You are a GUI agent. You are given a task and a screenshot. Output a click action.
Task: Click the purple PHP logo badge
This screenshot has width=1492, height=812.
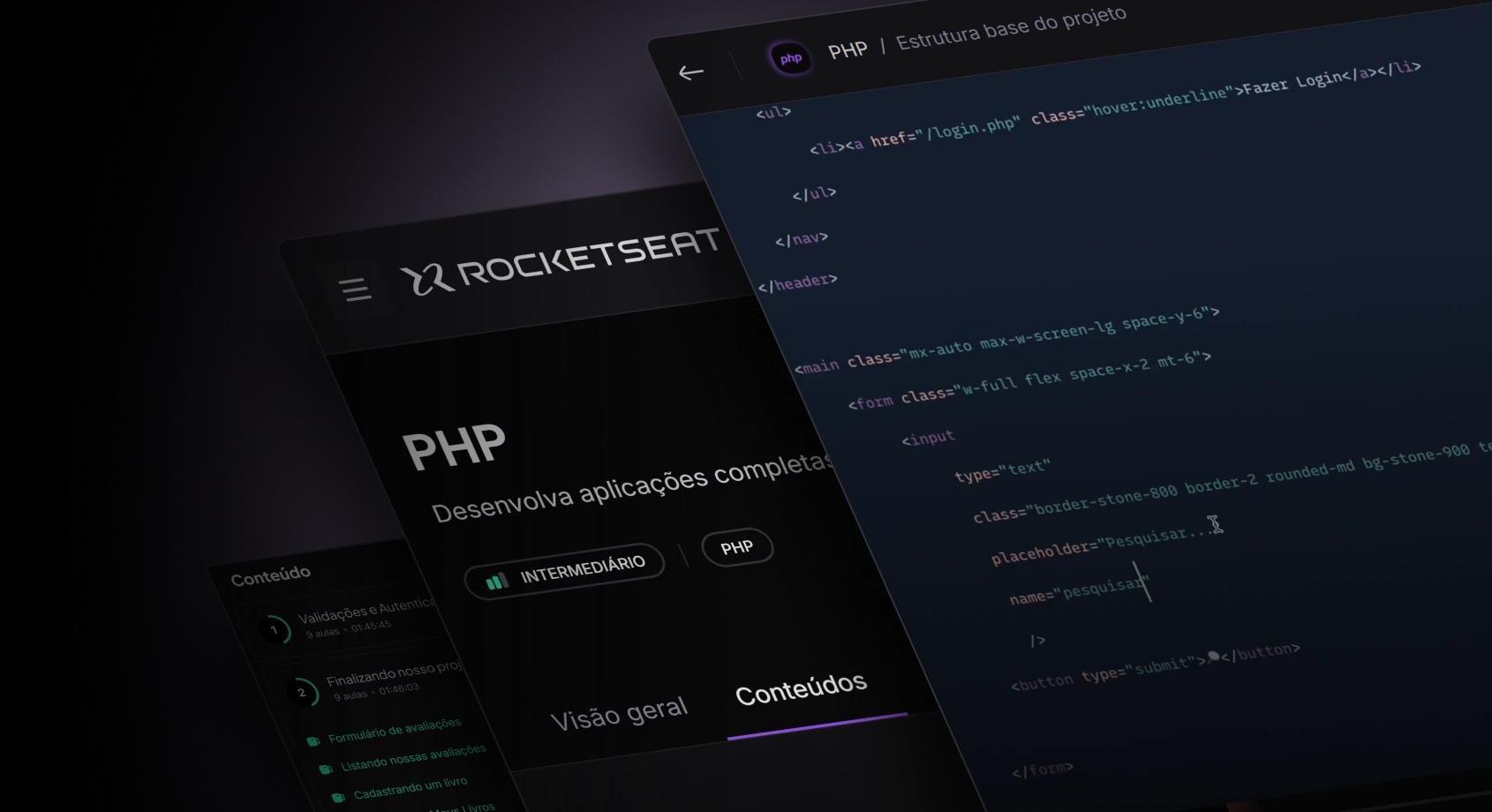point(790,59)
